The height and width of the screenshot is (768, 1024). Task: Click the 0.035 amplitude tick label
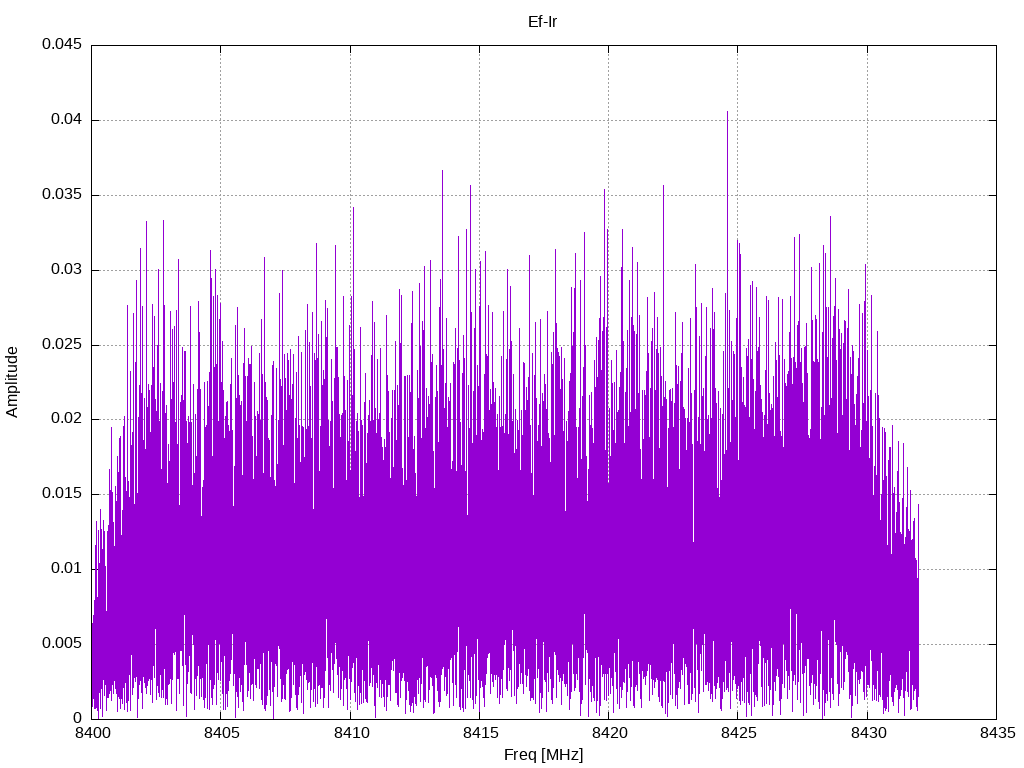(62, 195)
